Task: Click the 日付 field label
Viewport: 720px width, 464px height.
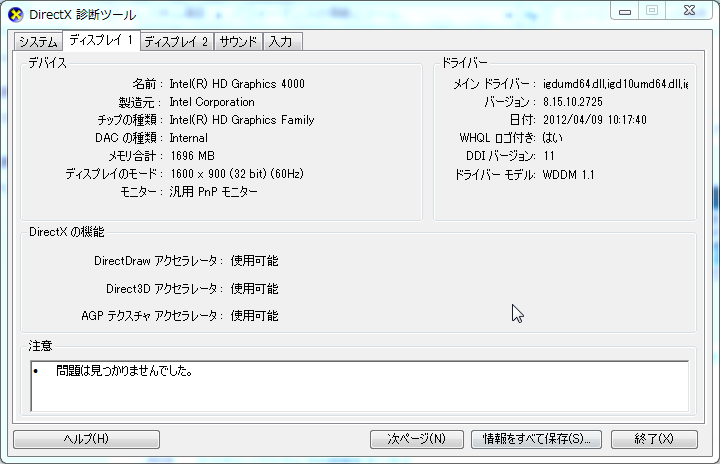Action: point(523,120)
